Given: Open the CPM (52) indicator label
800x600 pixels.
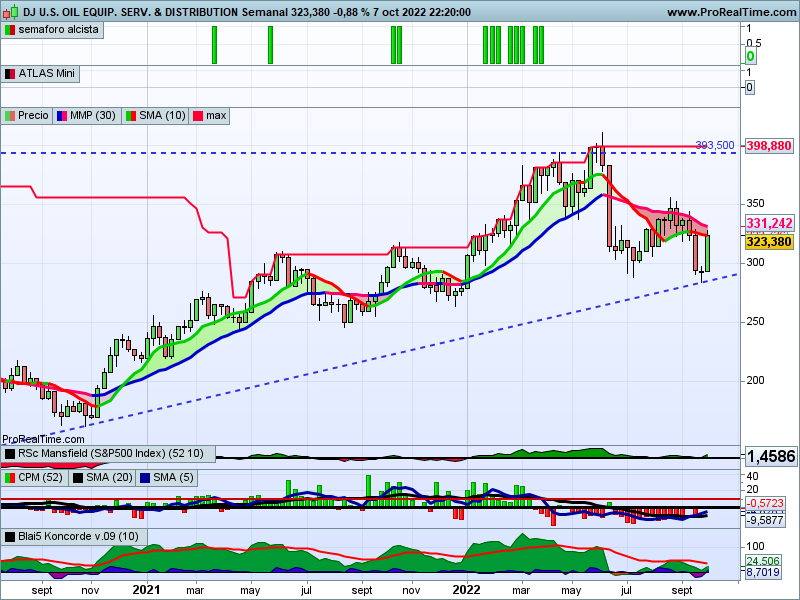Looking at the screenshot, I should point(40,478).
